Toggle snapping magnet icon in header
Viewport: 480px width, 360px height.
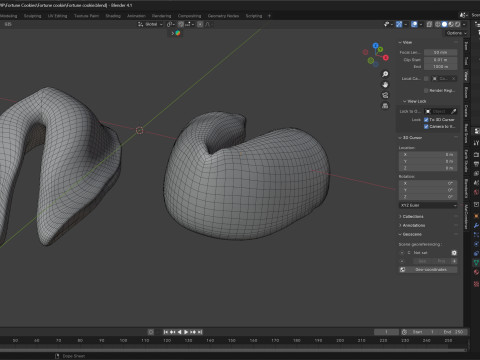click(181, 24)
